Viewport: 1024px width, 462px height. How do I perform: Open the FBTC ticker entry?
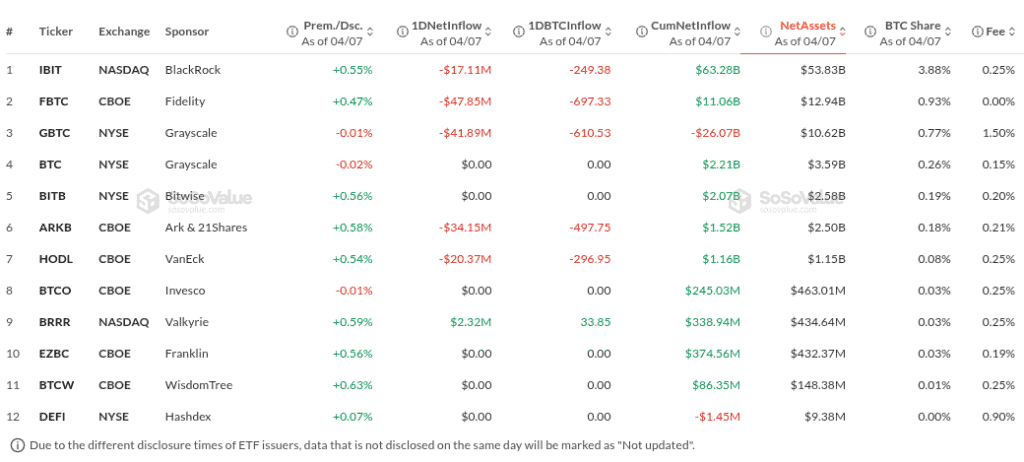[52, 102]
